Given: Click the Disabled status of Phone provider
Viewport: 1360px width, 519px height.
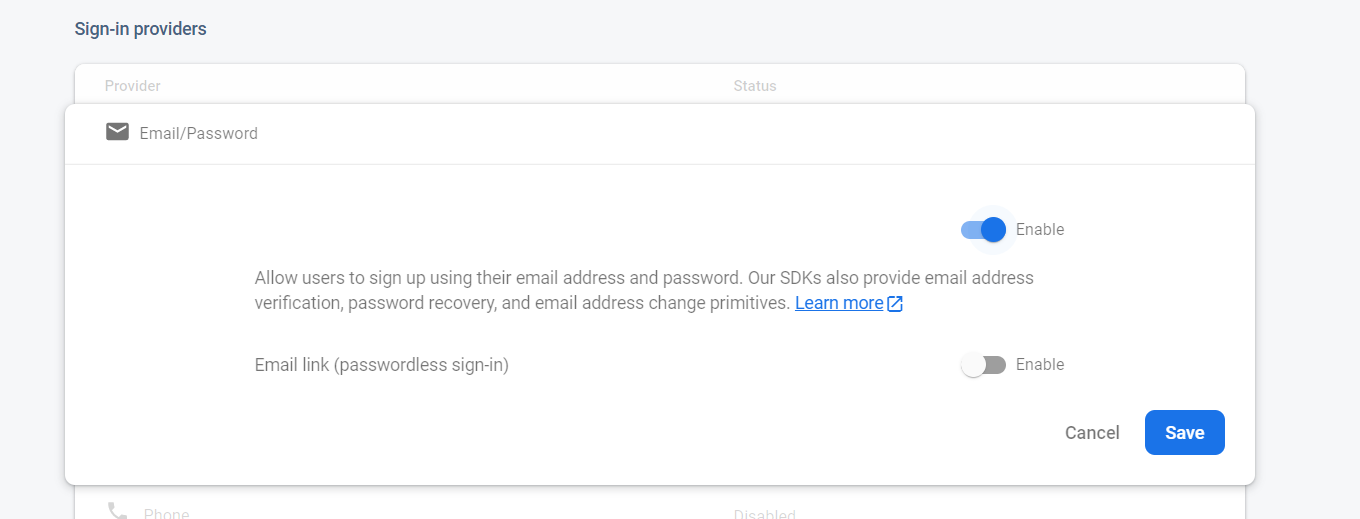Looking at the screenshot, I should (x=764, y=514).
